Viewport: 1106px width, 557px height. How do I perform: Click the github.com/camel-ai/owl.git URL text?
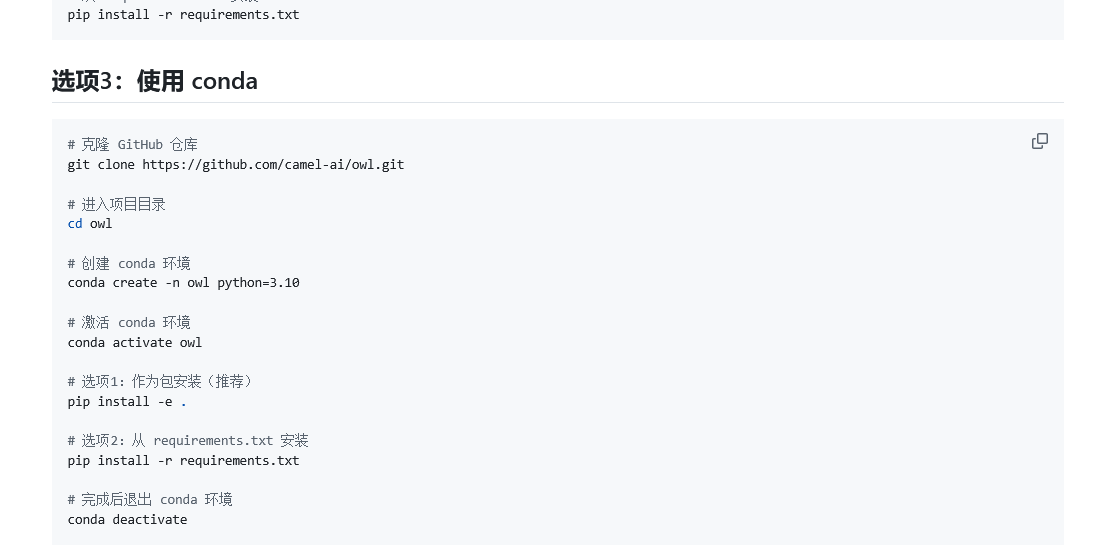click(x=273, y=164)
